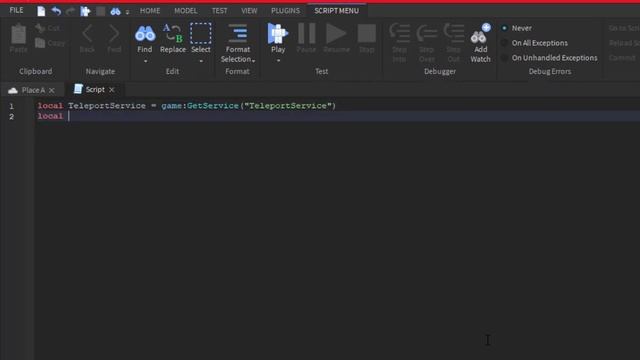Click the binoculars icon in quick access bar

pos(116,11)
